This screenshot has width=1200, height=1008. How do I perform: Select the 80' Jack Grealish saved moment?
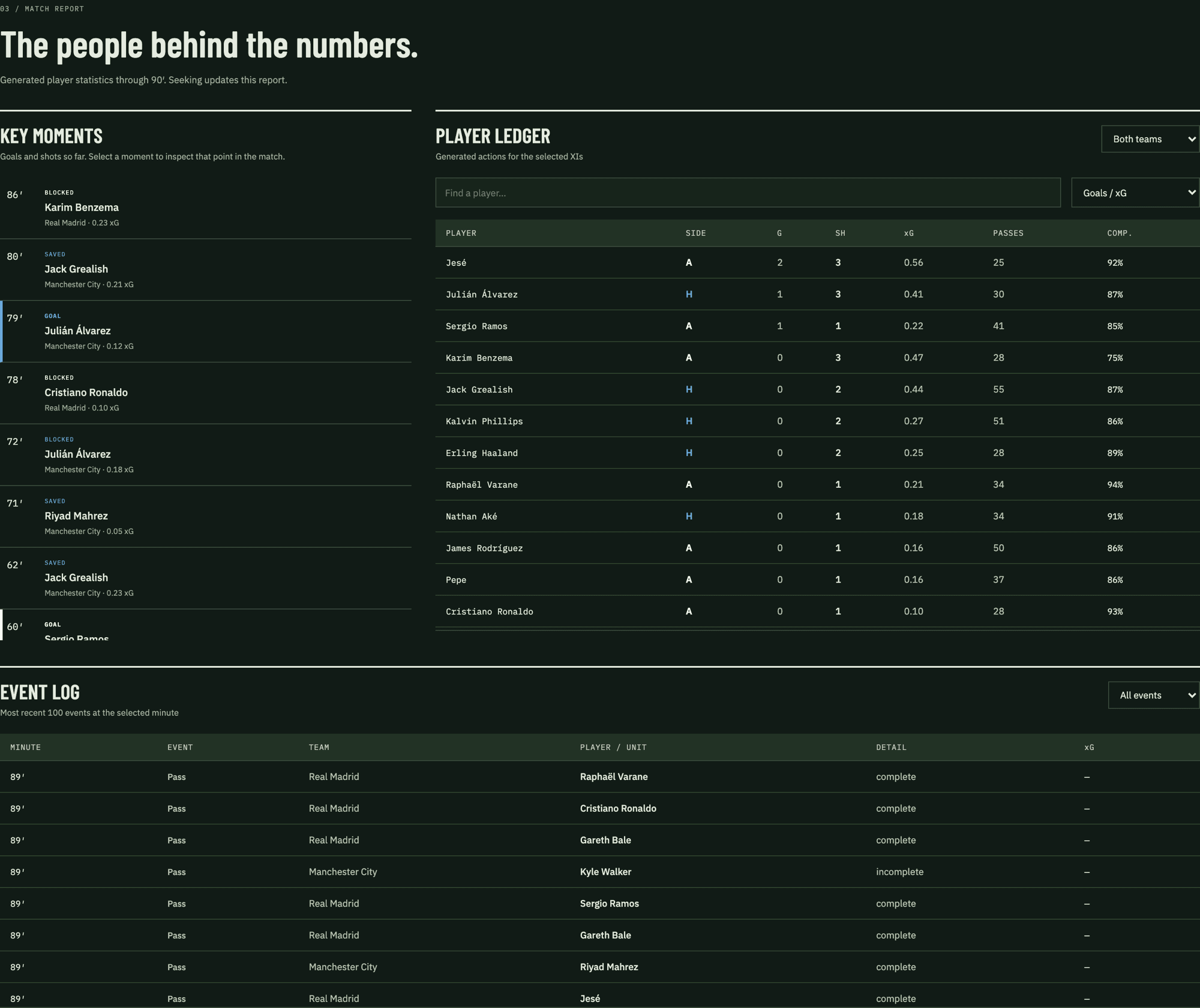pyautogui.click(x=206, y=269)
